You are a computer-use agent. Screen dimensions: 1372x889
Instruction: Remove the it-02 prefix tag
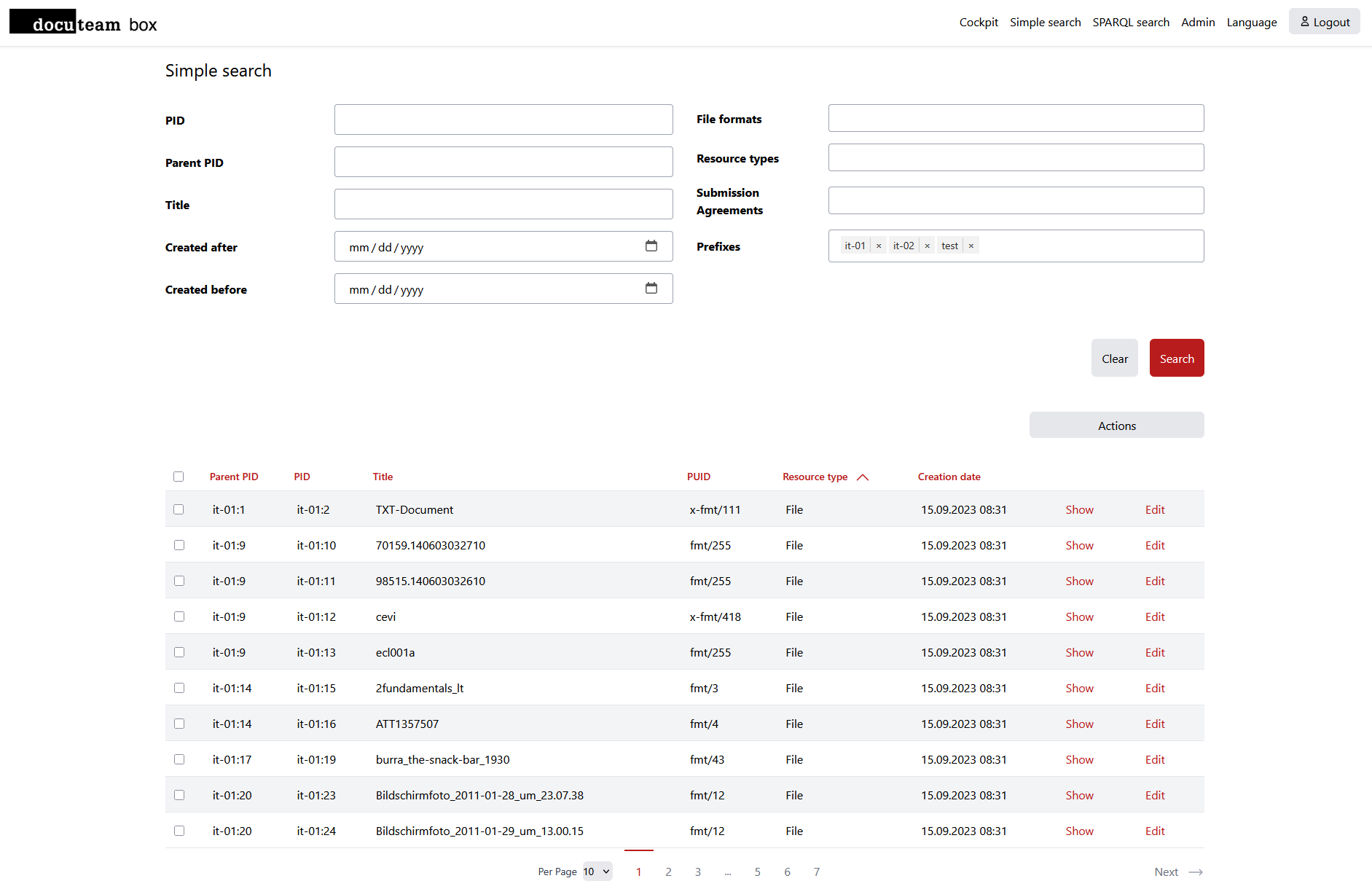(927, 246)
